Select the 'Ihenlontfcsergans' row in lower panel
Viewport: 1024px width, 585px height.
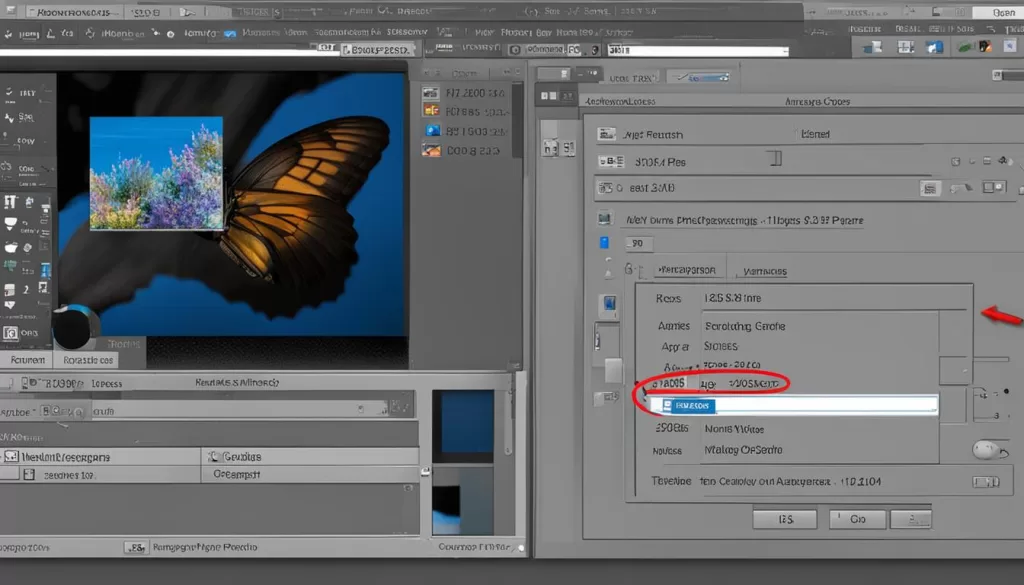coord(101,456)
